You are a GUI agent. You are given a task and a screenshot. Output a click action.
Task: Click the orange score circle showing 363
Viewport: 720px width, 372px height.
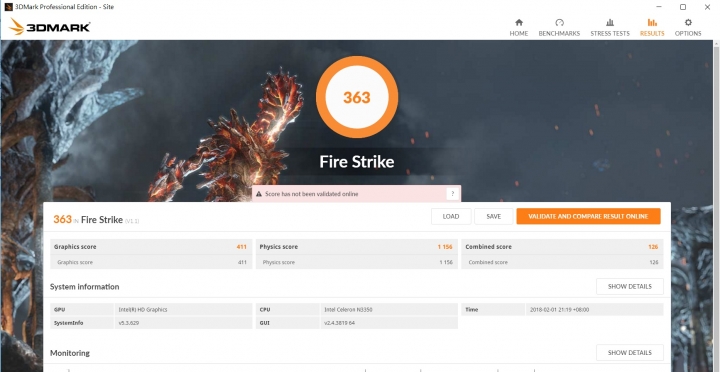[357, 97]
